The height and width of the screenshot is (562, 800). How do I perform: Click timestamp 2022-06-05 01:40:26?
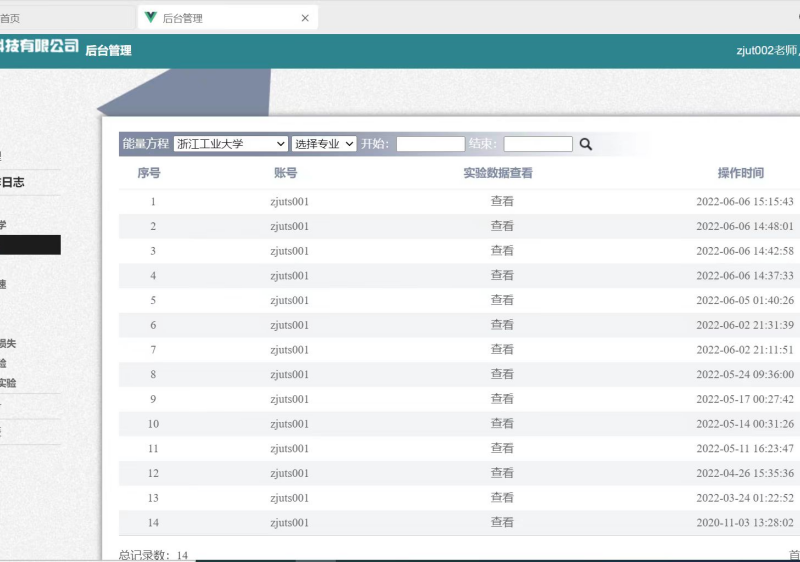[745, 300]
